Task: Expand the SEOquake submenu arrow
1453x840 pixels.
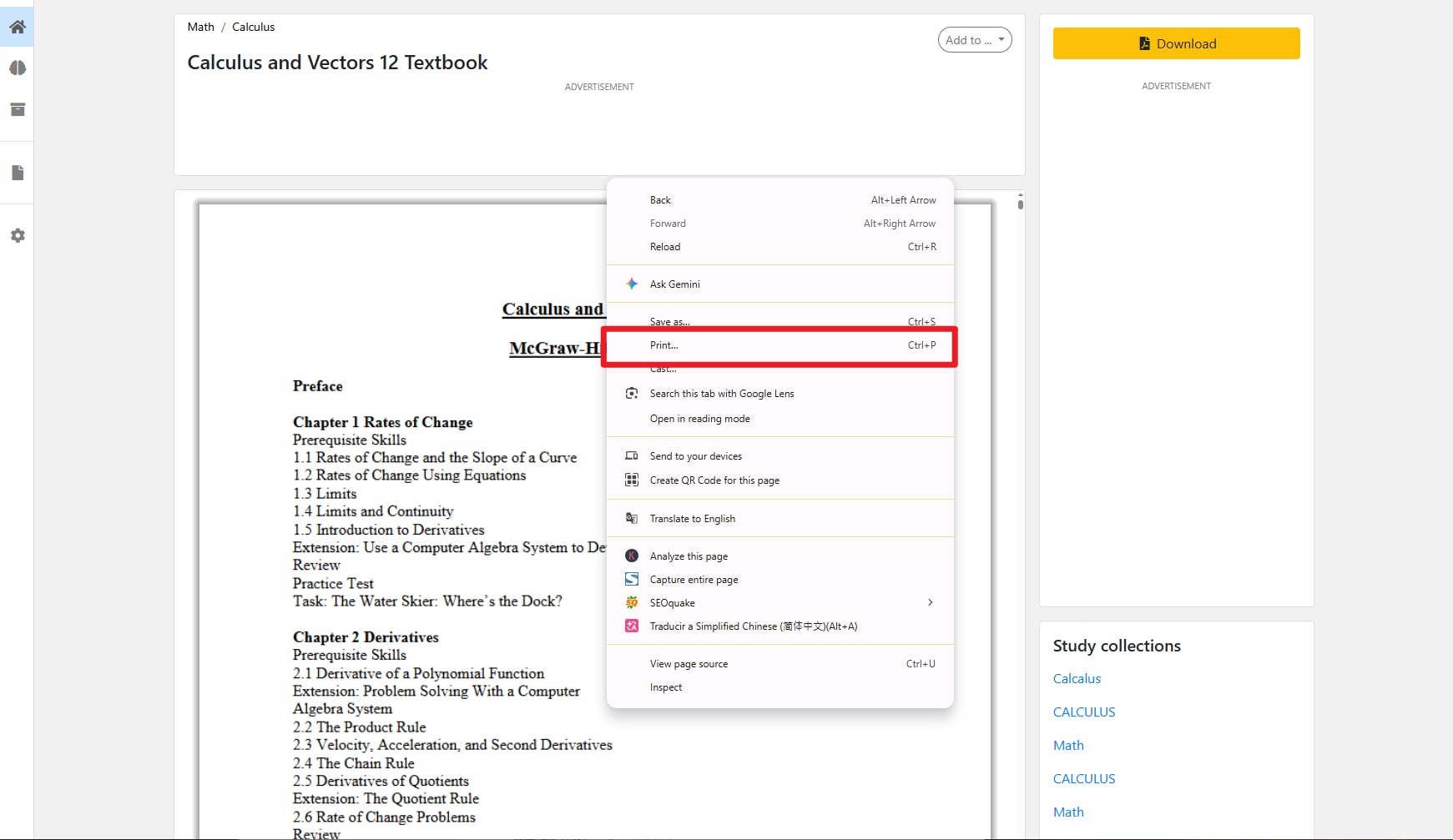Action: [931, 602]
